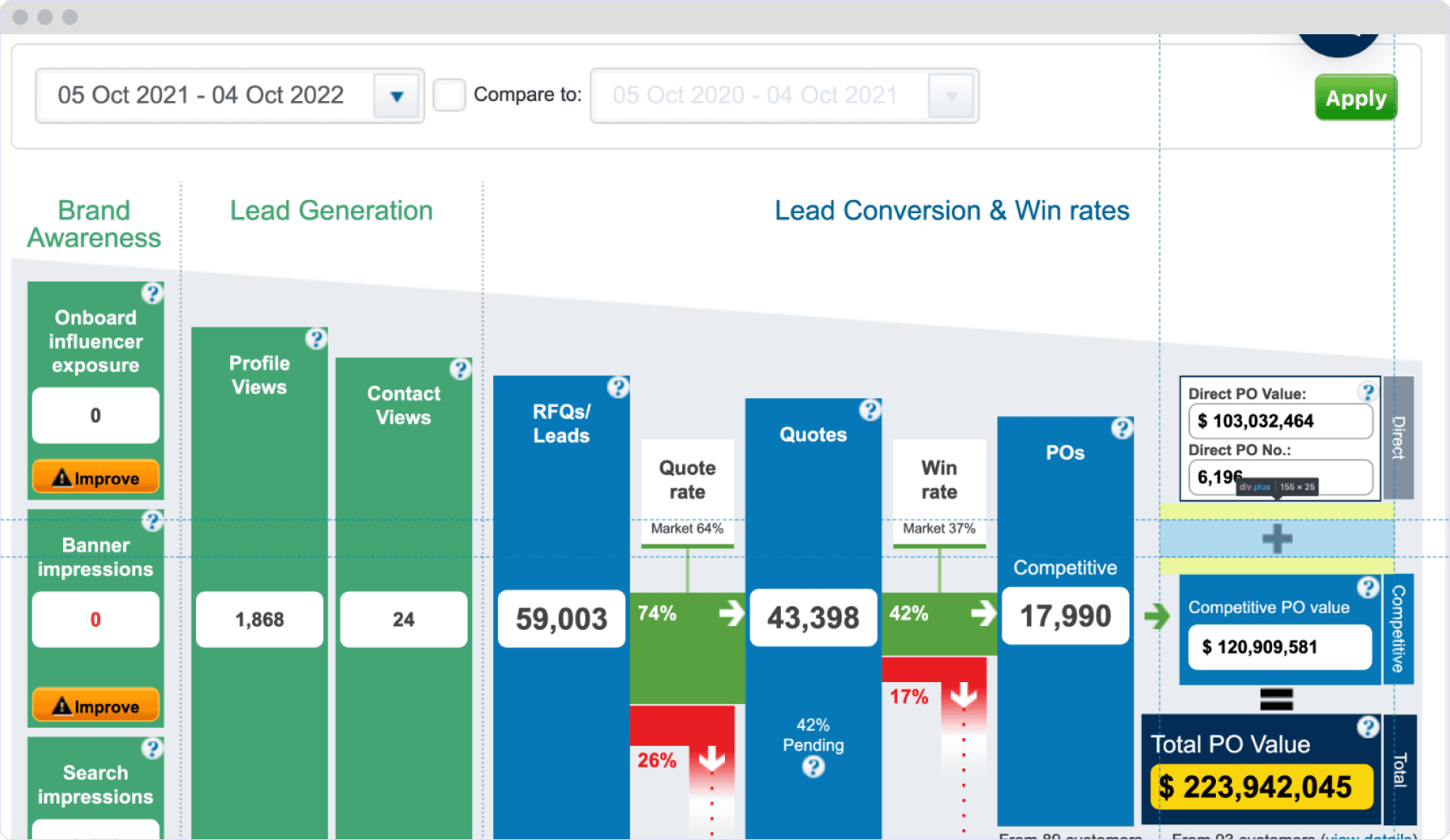Show help for Contact Views
The image size is (1450, 840).
(x=460, y=369)
